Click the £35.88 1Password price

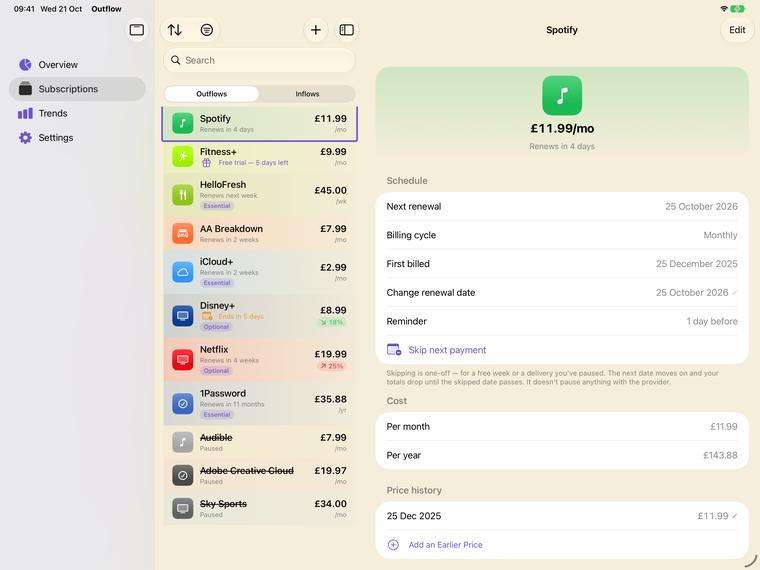coord(331,399)
